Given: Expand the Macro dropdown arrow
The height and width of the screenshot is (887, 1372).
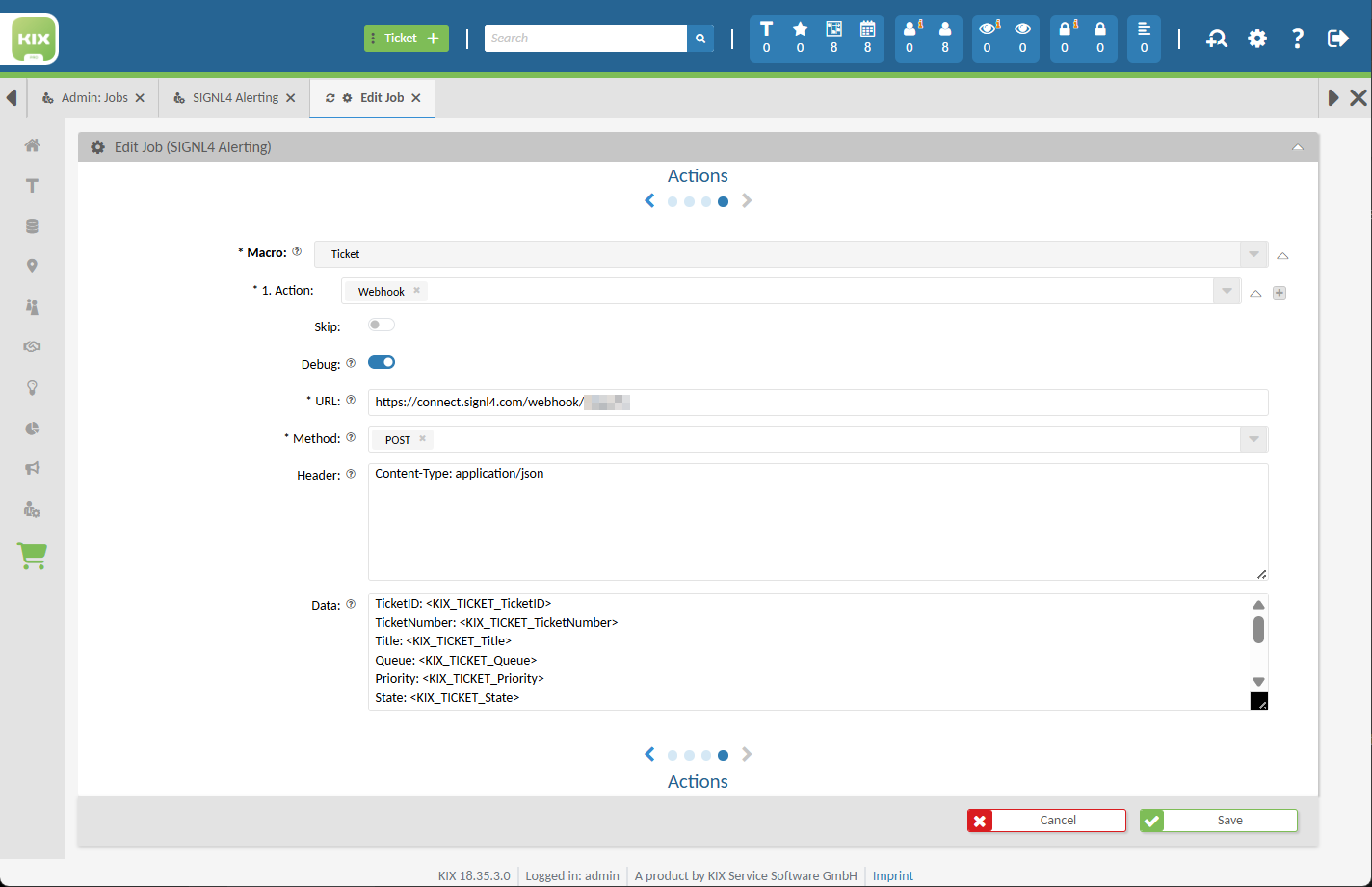Looking at the screenshot, I should click(1253, 254).
